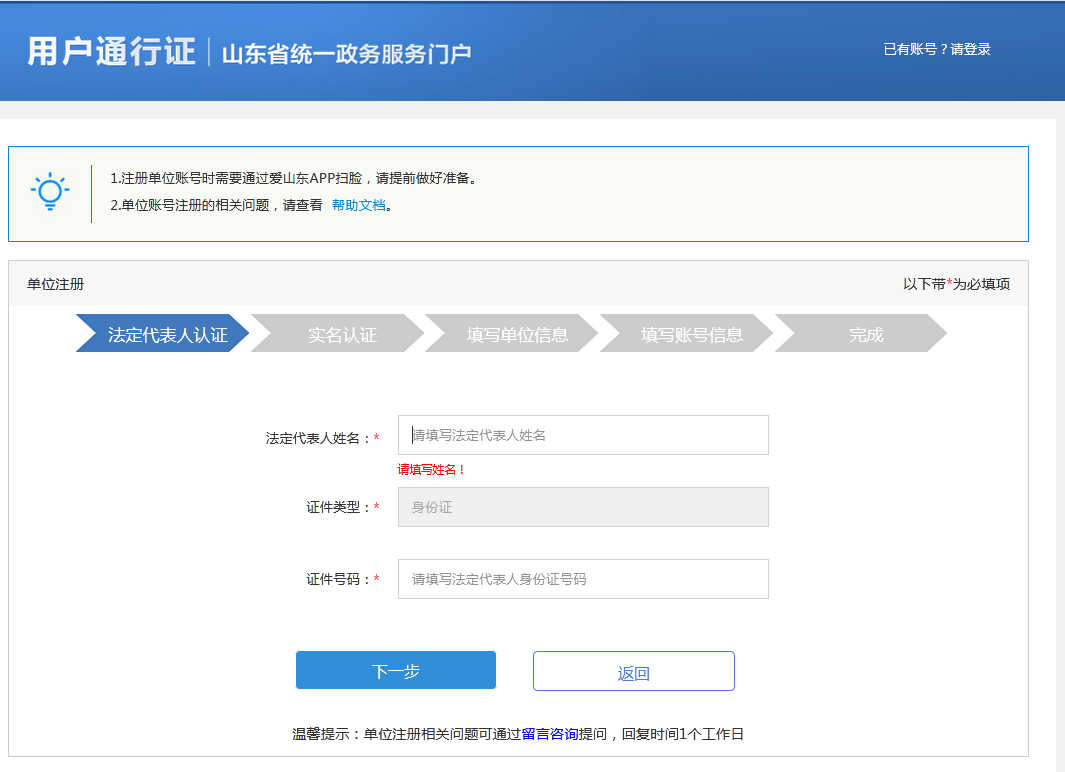This screenshot has width=1065, height=772.
Task: Click the 用户通行证 title logo
Action: 111,52
